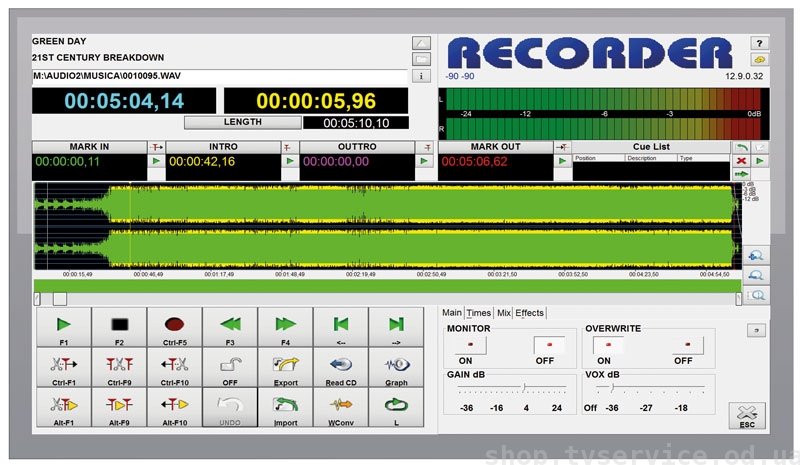Click the MARK IN button
This screenshot has width=800, height=465.
pyautogui.click(x=90, y=147)
